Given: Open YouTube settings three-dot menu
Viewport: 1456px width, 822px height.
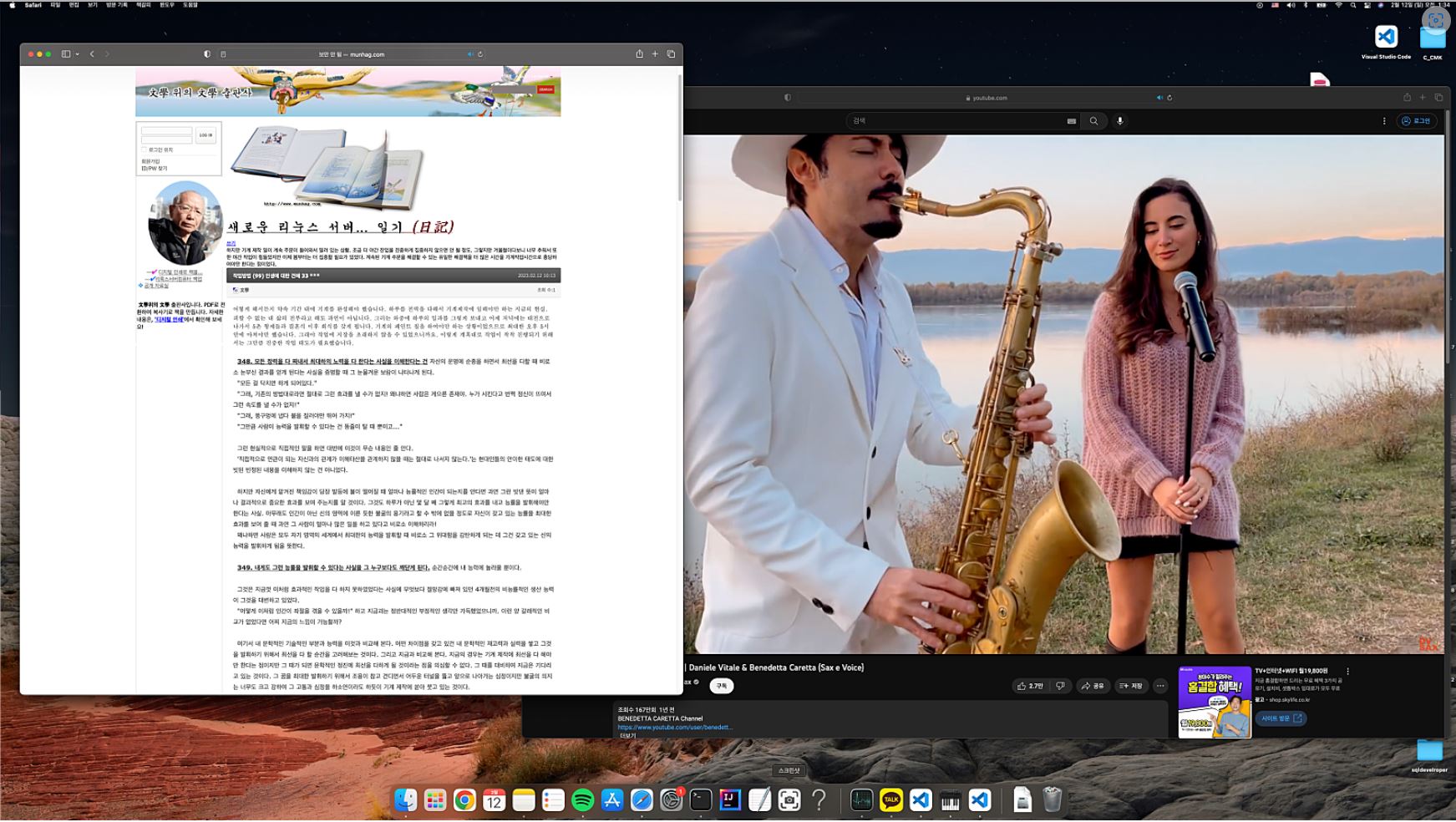Looking at the screenshot, I should tap(1384, 121).
